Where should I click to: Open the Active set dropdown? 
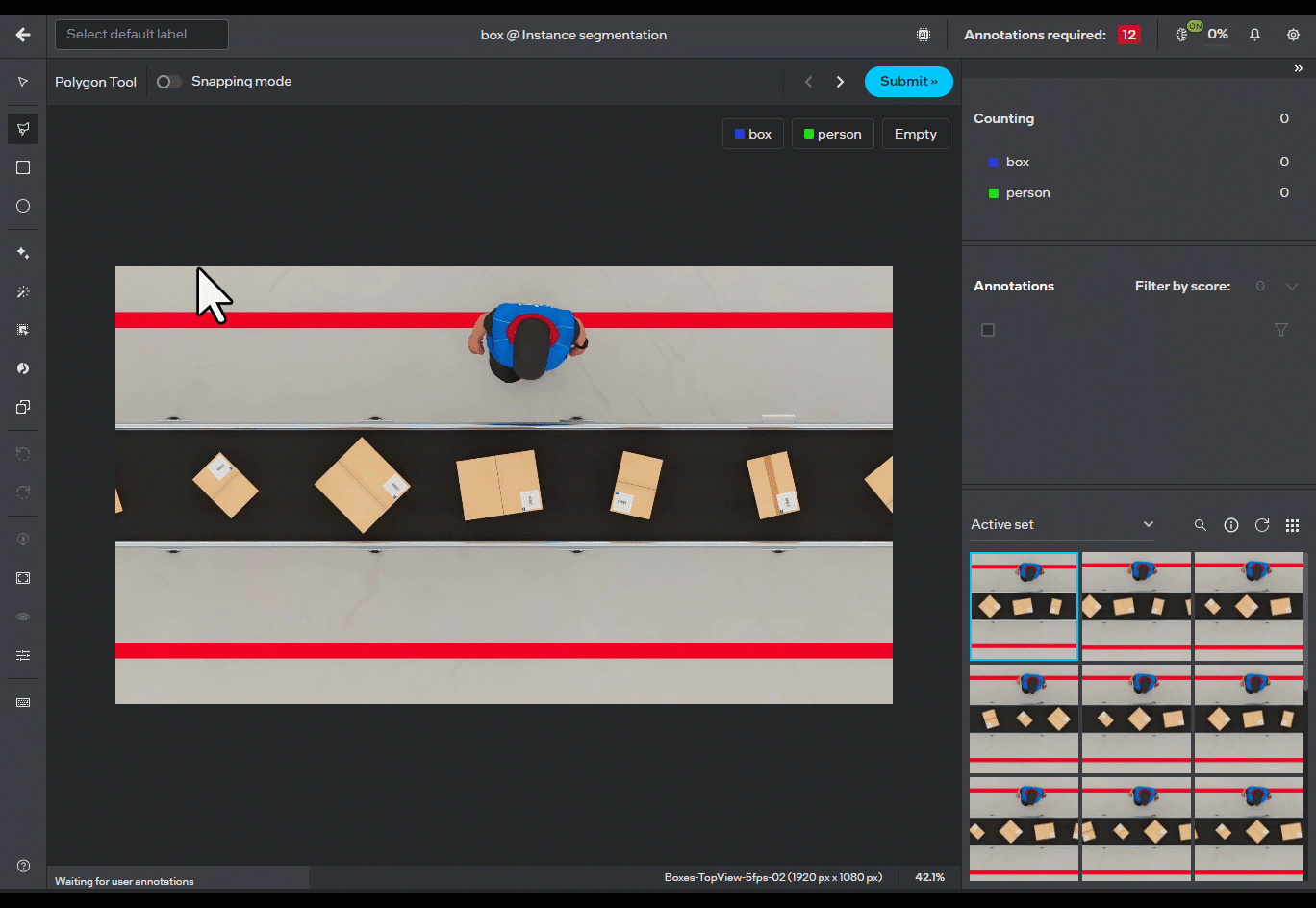[x=1062, y=525]
